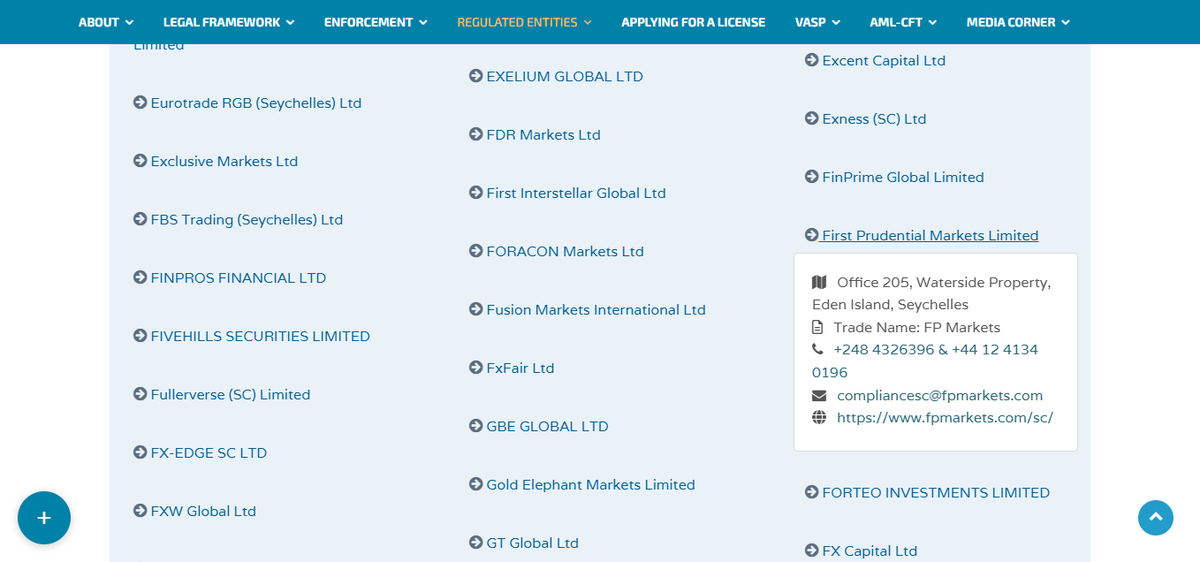Click the compliancesc@fpmarkets.com email link
Screen dimensions: 1200x562
pyautogui.click(x=940, y=395)
